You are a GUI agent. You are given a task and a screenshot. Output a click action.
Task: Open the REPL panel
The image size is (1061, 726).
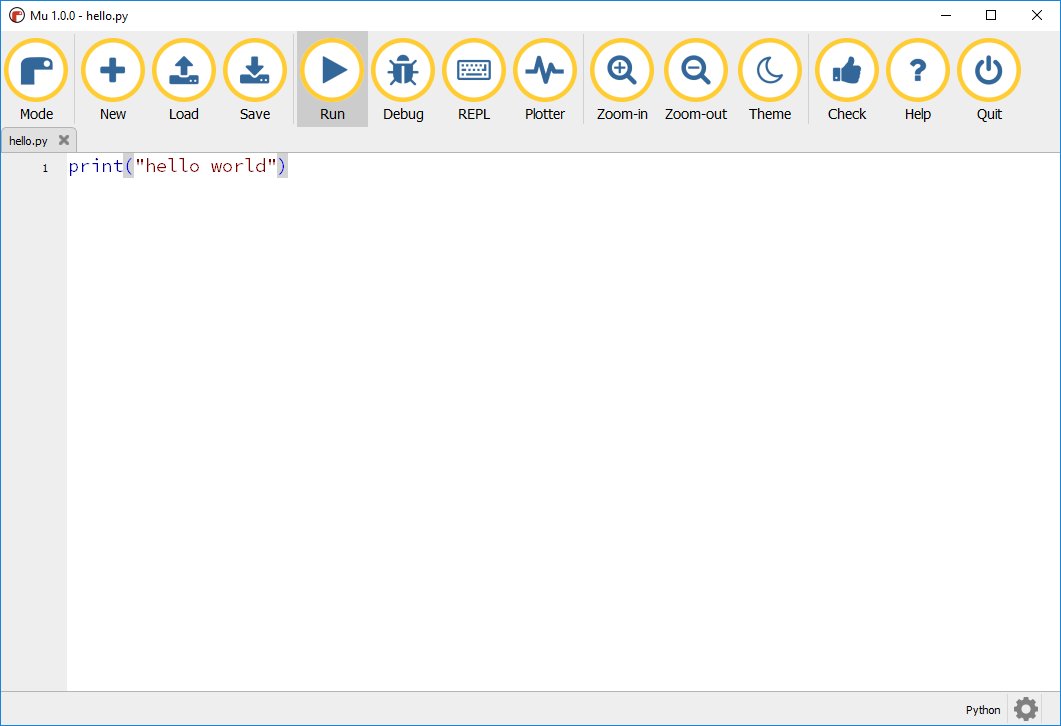pos(474,71)
